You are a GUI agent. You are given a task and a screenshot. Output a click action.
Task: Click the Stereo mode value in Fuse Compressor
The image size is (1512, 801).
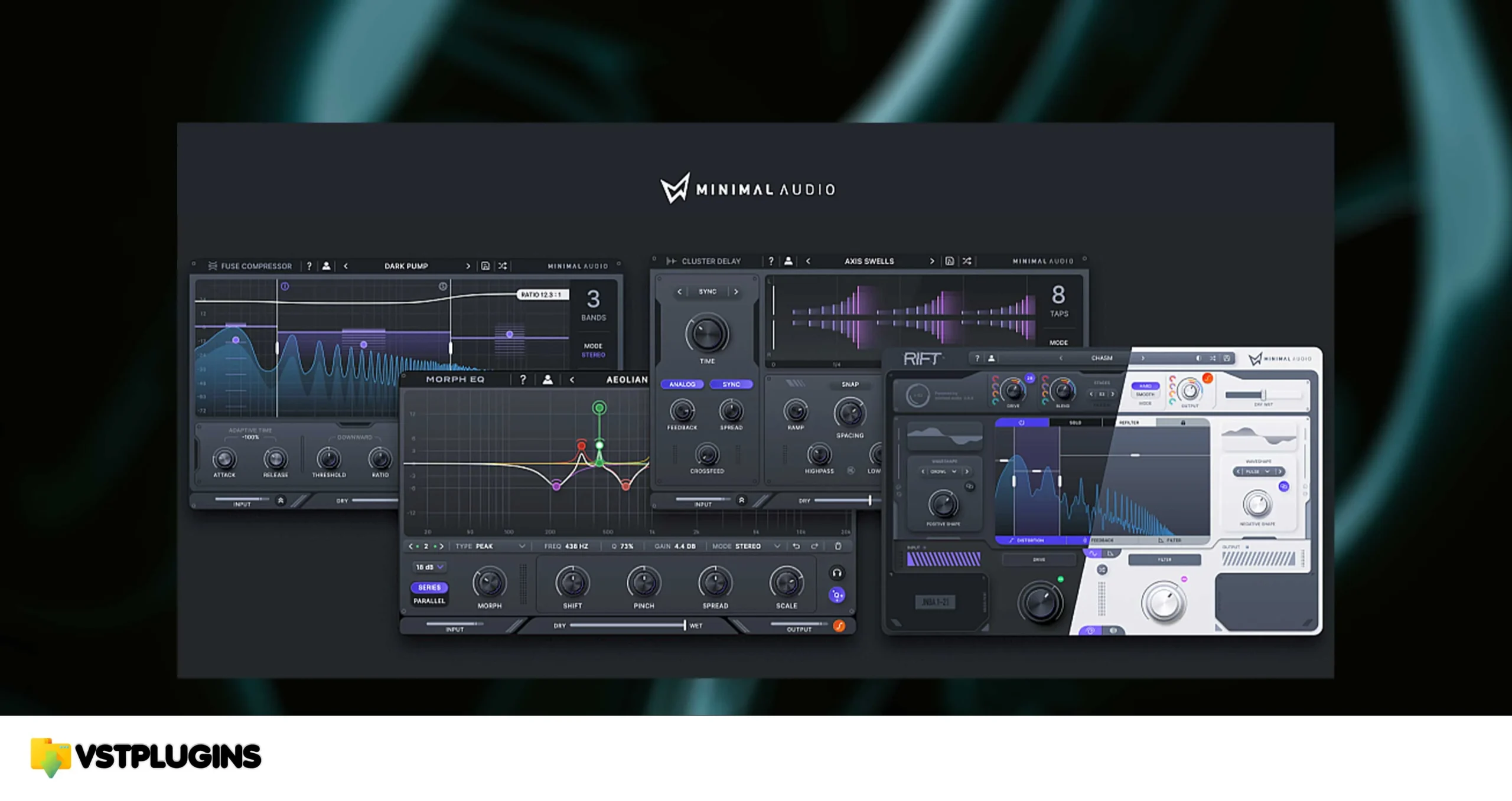(x=594, y=355)
